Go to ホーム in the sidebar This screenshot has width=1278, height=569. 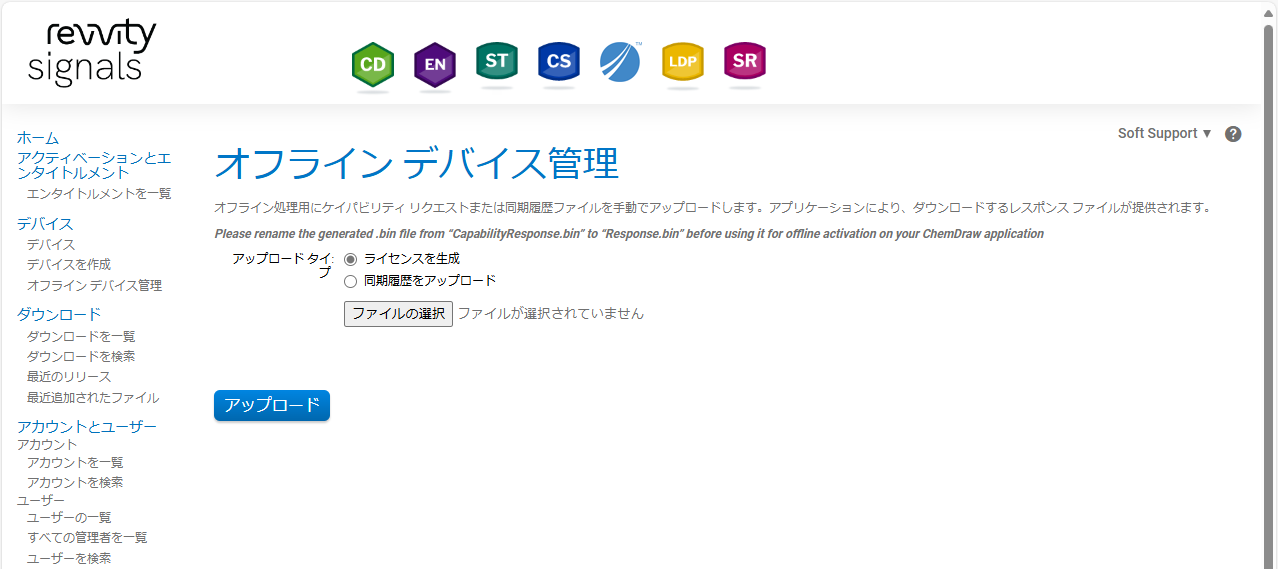pos(38,138)
